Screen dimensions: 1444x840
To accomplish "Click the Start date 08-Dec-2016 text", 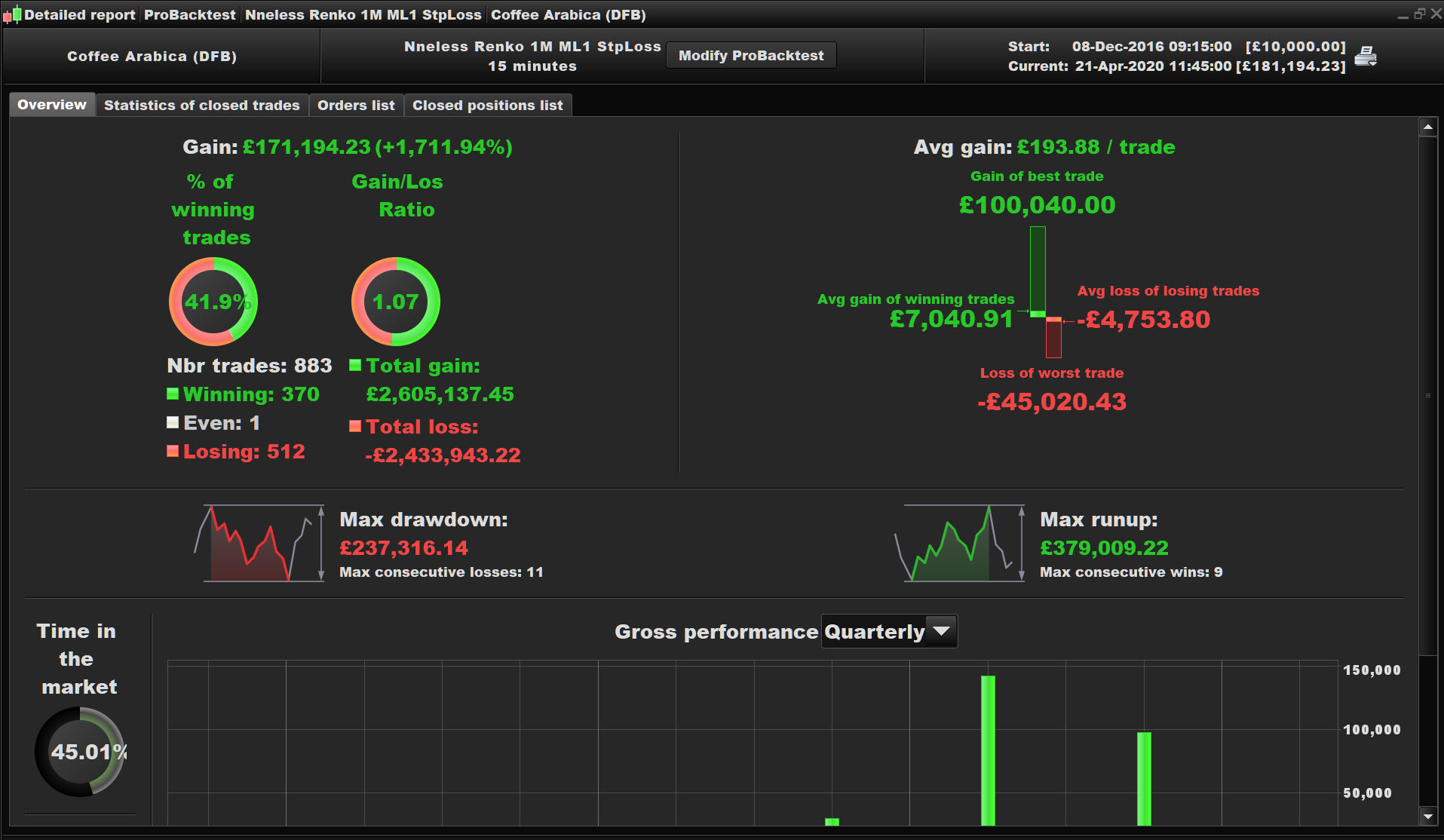I will (1151, 47).
